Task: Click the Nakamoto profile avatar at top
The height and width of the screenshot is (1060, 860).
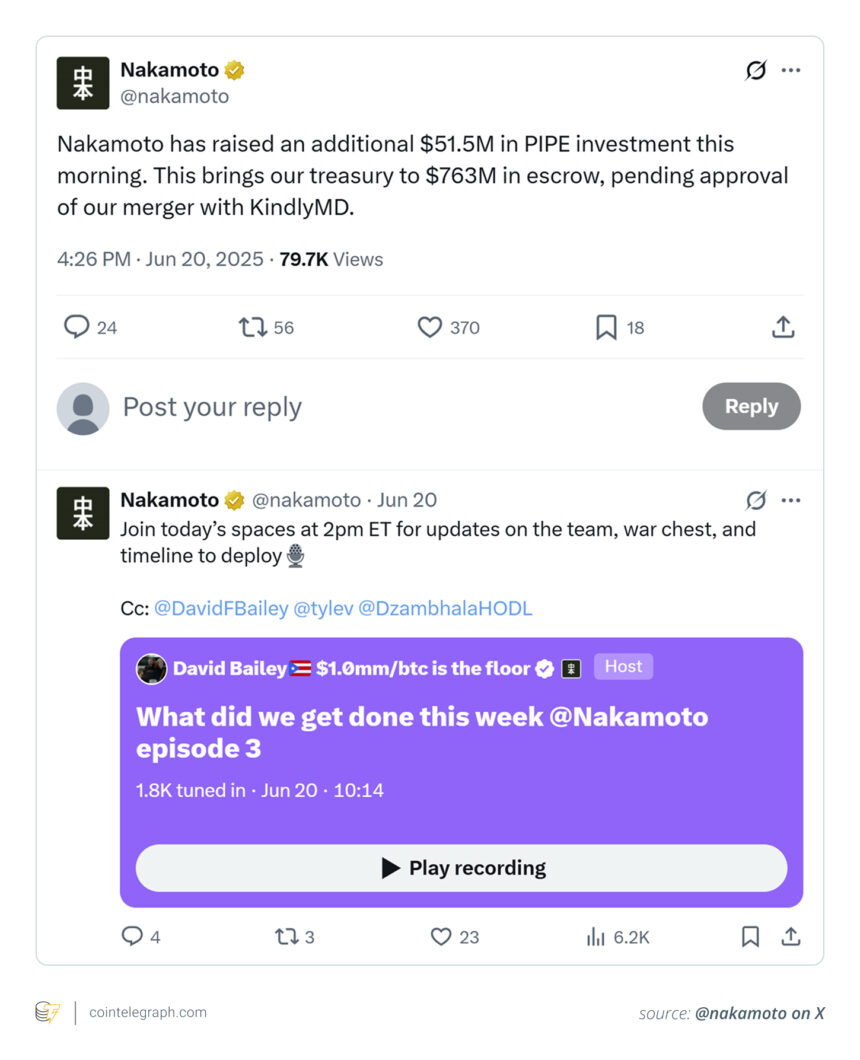Action: click(x=83, y=83)
